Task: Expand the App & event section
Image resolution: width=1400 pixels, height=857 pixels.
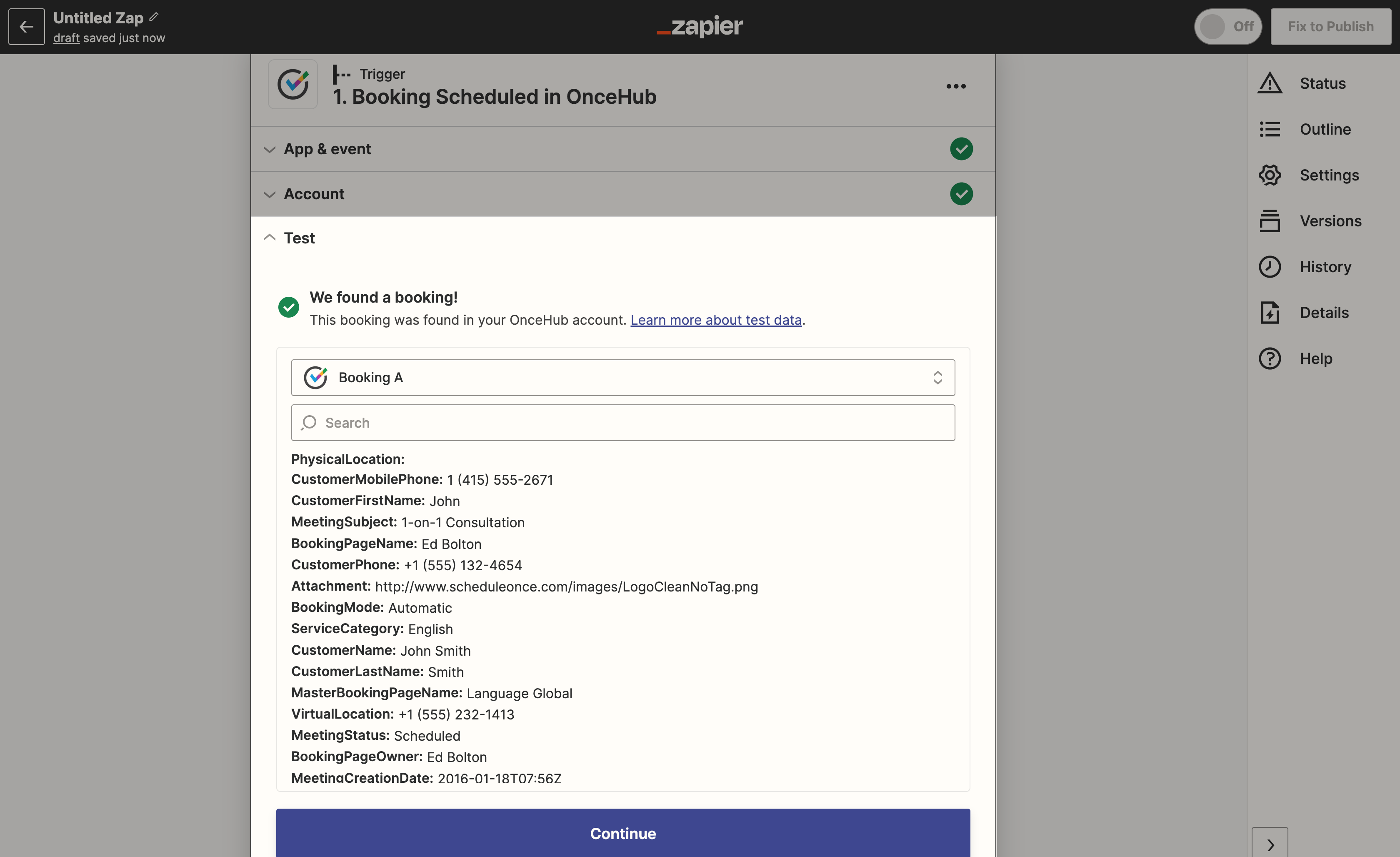Action: pyautogui.click(x=623, y=149)
